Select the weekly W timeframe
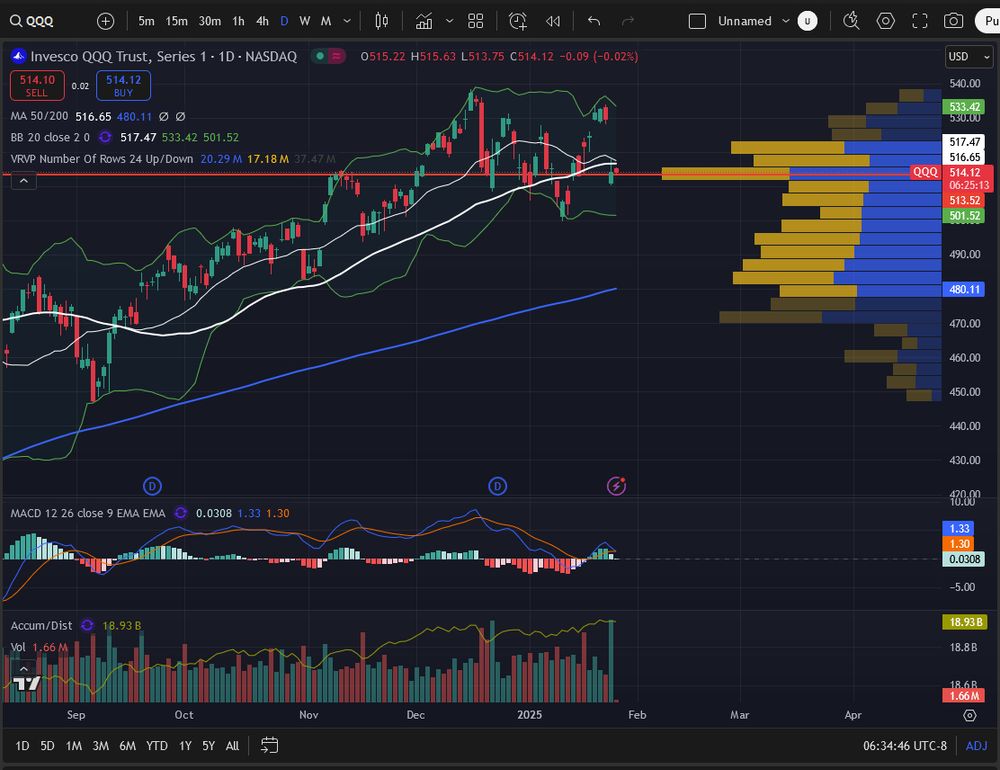 click(305, 21)
